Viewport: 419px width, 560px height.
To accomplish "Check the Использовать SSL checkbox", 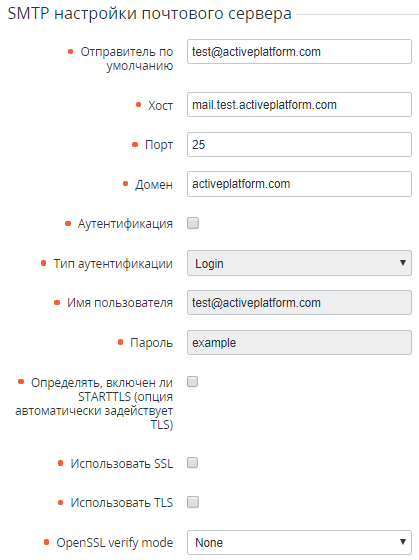I will tap(193, 462).
